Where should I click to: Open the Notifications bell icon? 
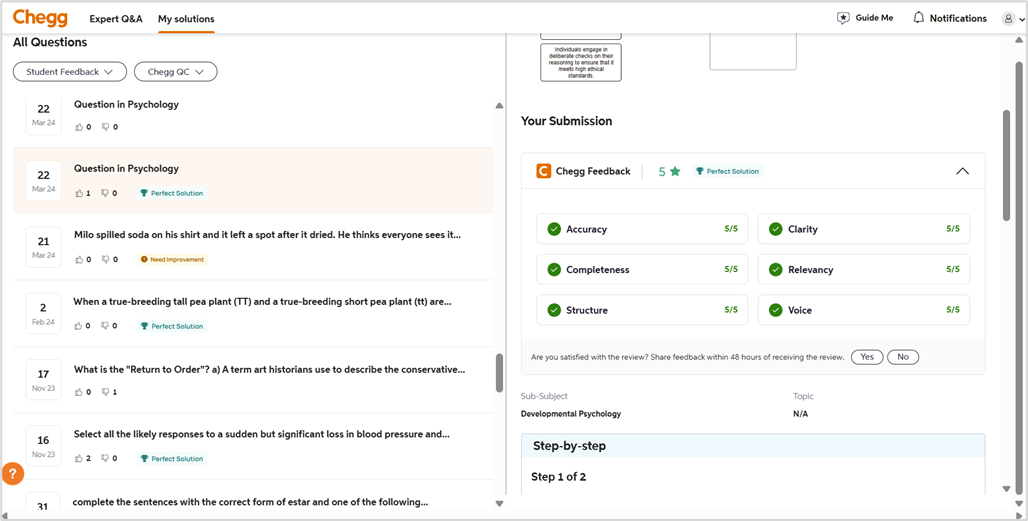coord(919,18)
